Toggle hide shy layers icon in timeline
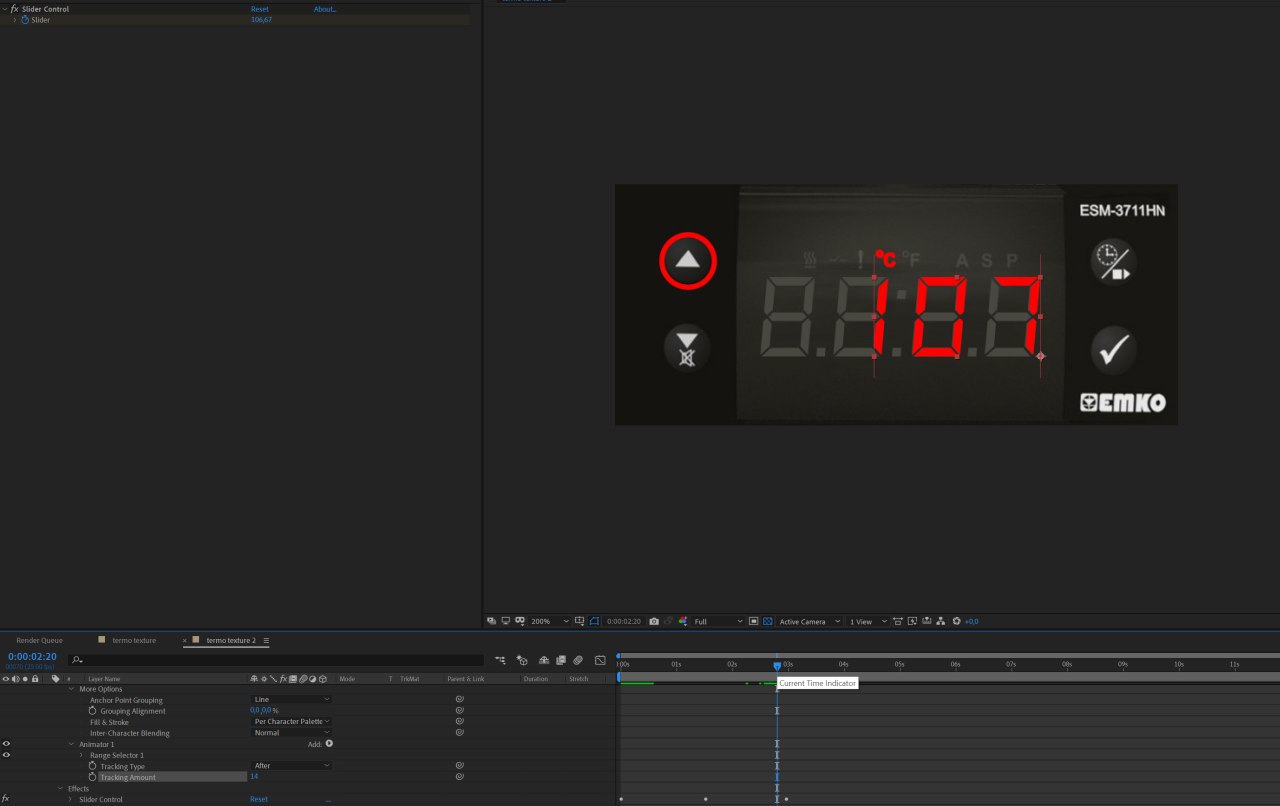Screen dimensions: 1280x806 [x=544, y=660]
